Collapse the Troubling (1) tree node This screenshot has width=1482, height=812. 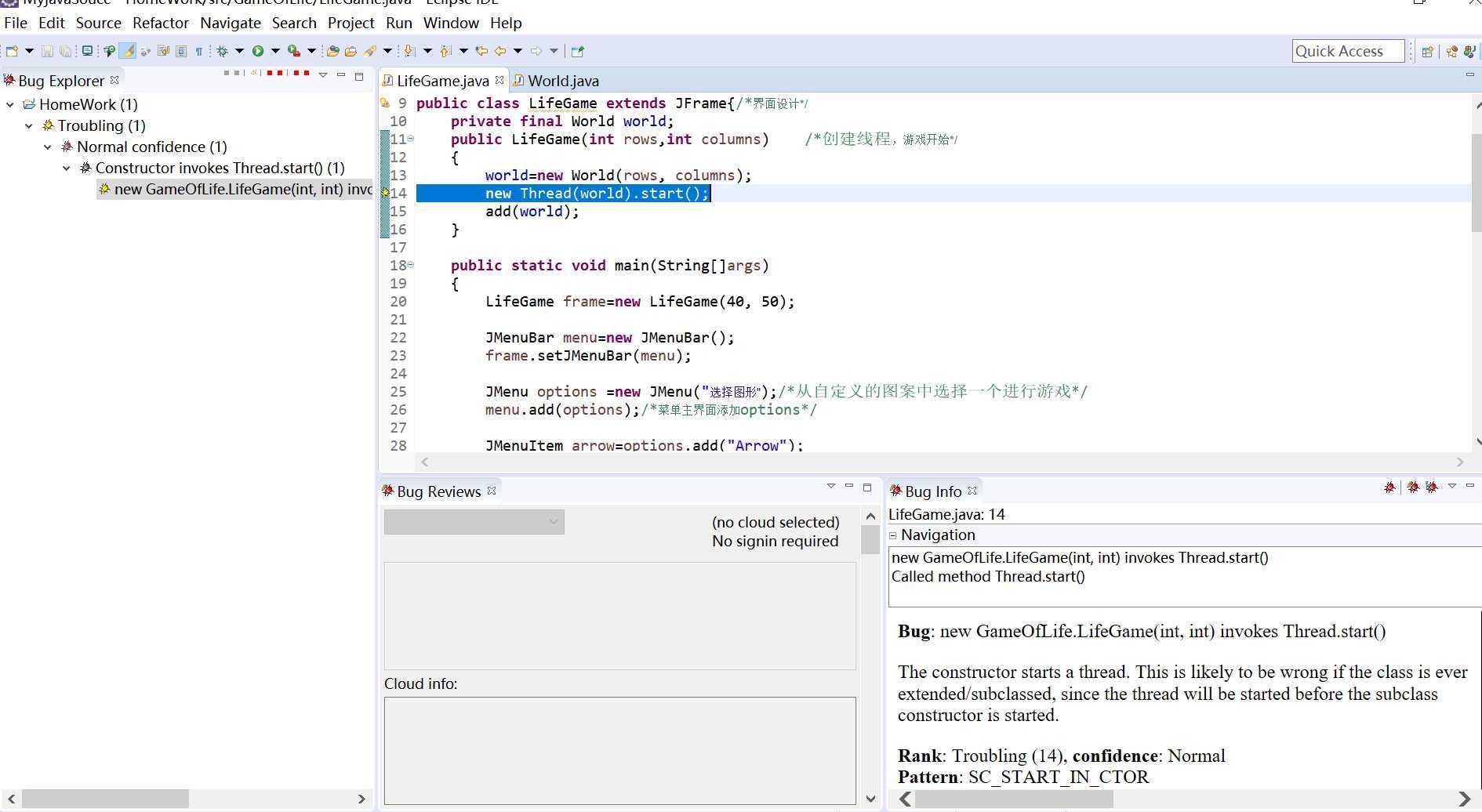(x=29, y=125)
